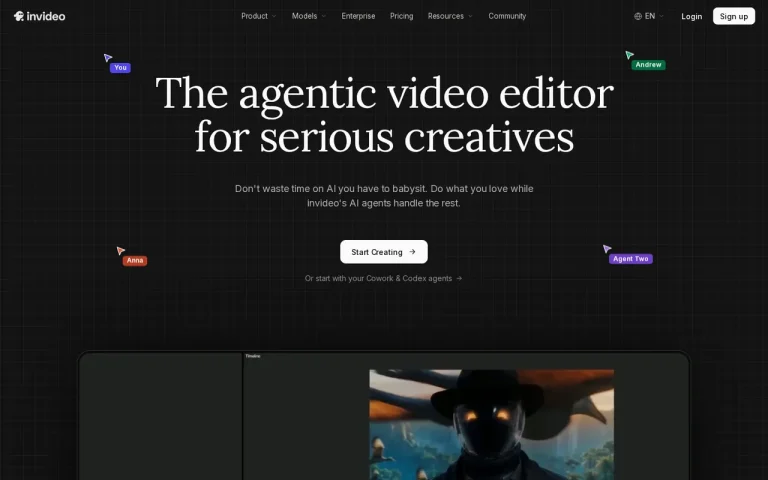Expand the Resources chevron arrow
This screenshot has width=768, height=480.
coord(470,16)
